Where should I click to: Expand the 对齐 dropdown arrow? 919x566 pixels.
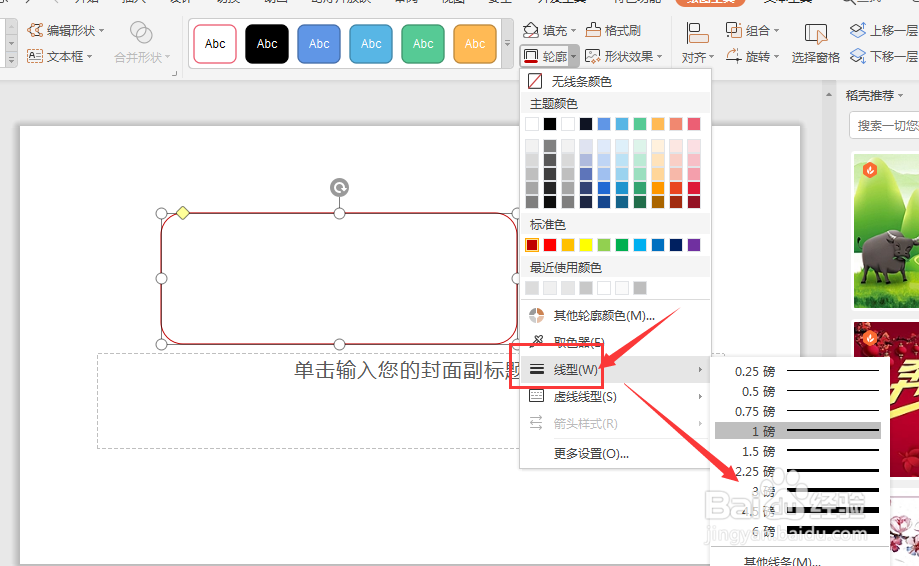point(712,57)
